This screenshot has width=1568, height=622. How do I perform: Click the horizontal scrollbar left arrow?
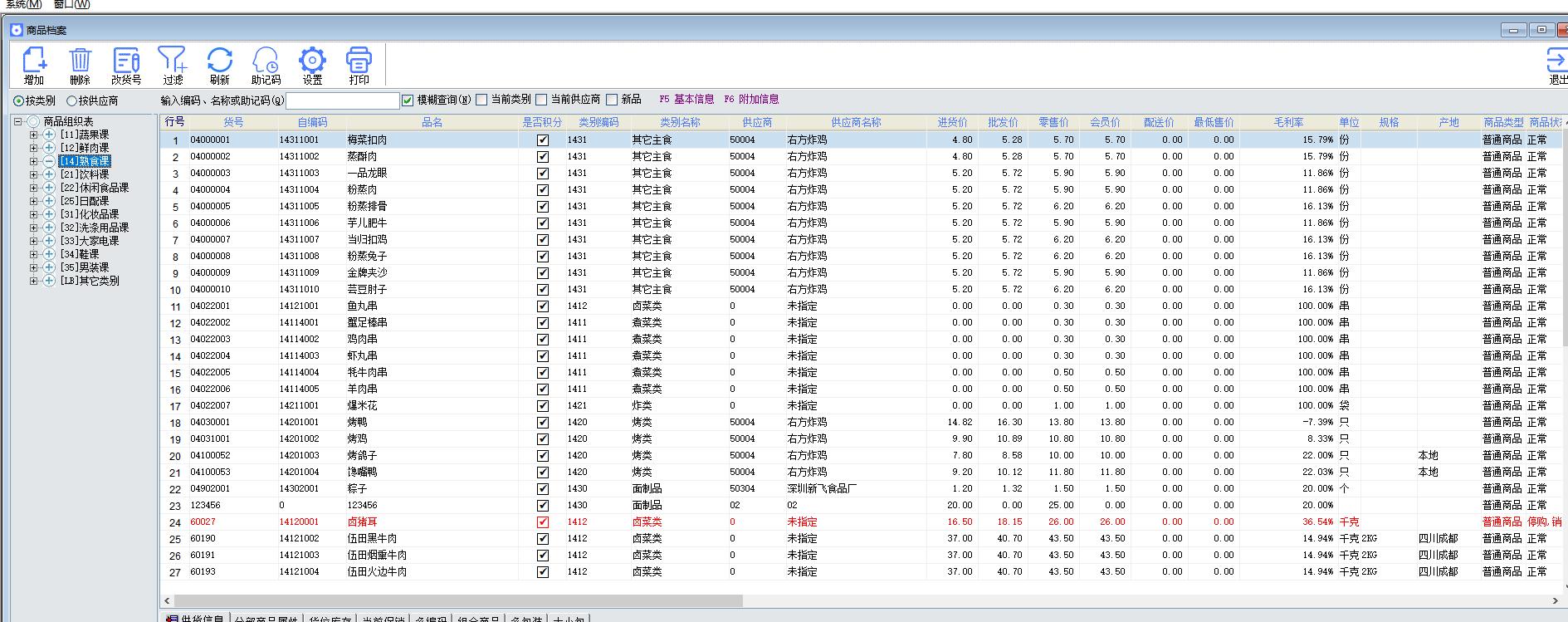[x=167, y=600]
